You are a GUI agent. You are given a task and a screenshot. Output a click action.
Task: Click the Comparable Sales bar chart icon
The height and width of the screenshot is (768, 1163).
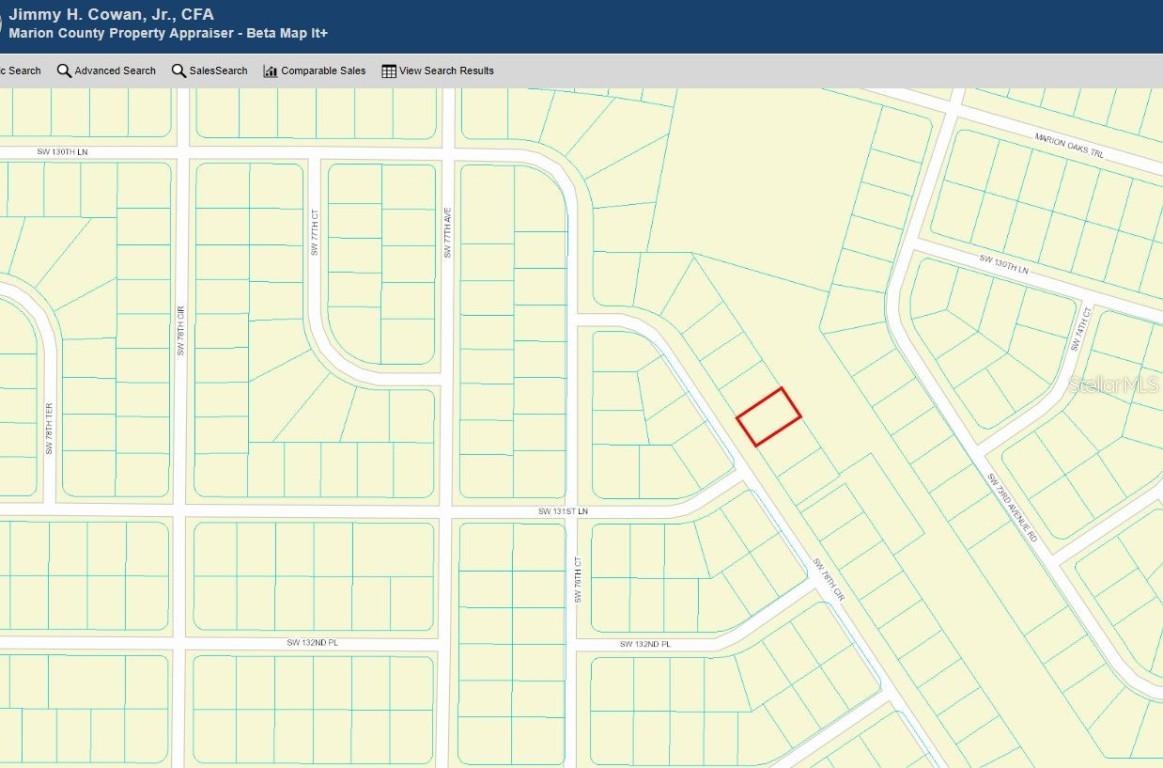point(268,70)
